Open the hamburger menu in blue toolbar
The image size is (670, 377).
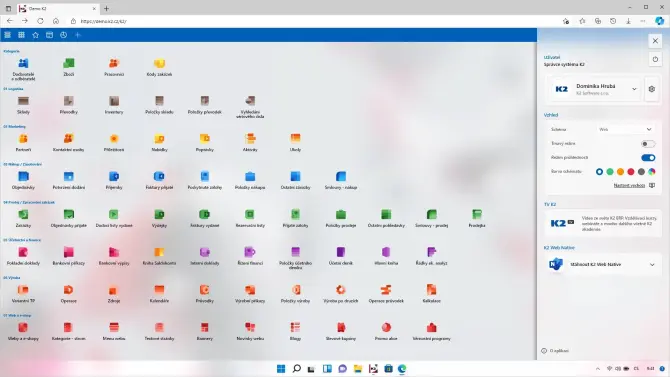(x=7, y=35)
